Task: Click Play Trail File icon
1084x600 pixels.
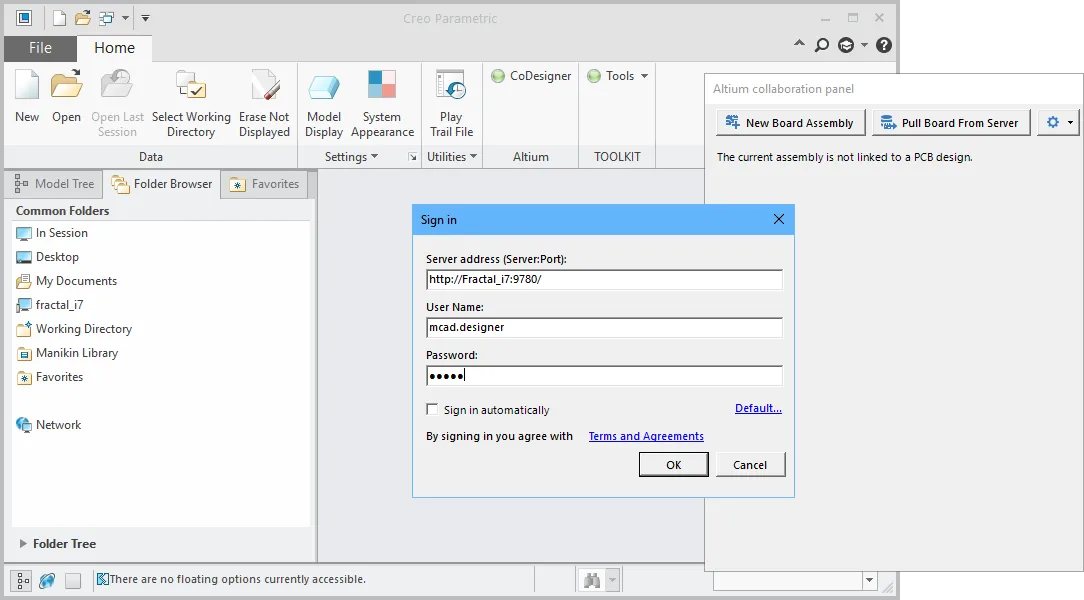Action: [451, 104]
